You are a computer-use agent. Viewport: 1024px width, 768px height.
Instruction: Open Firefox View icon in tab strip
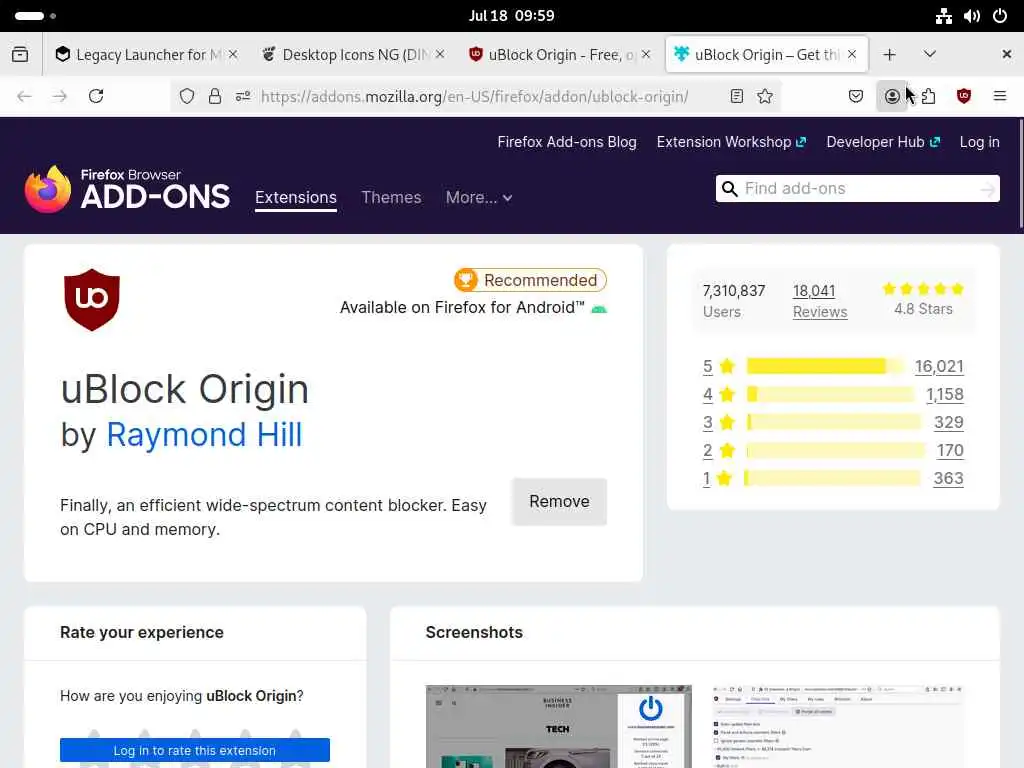tap(20, 55)
